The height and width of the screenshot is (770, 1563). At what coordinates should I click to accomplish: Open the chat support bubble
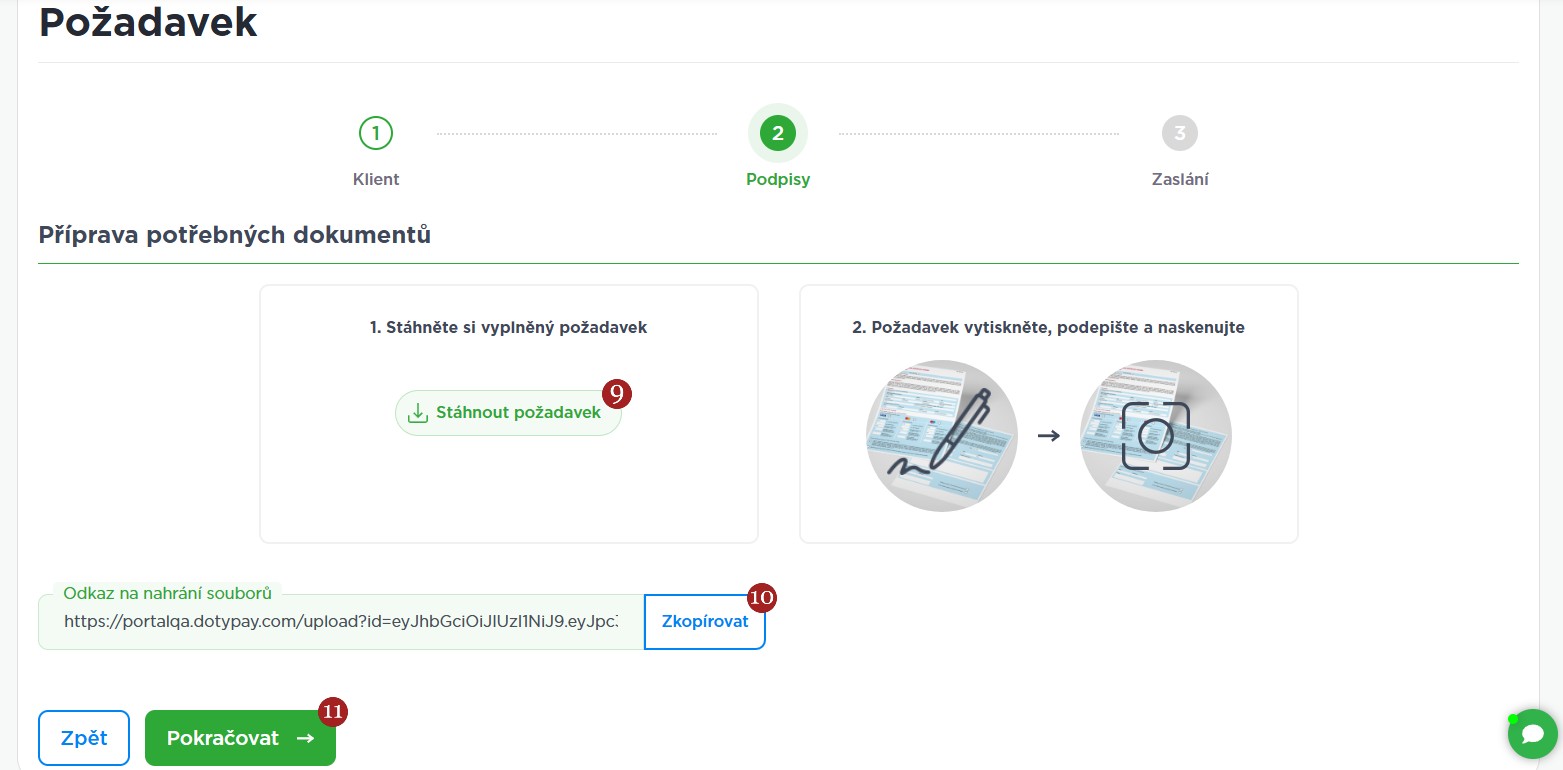click(x=1532, y=735)
